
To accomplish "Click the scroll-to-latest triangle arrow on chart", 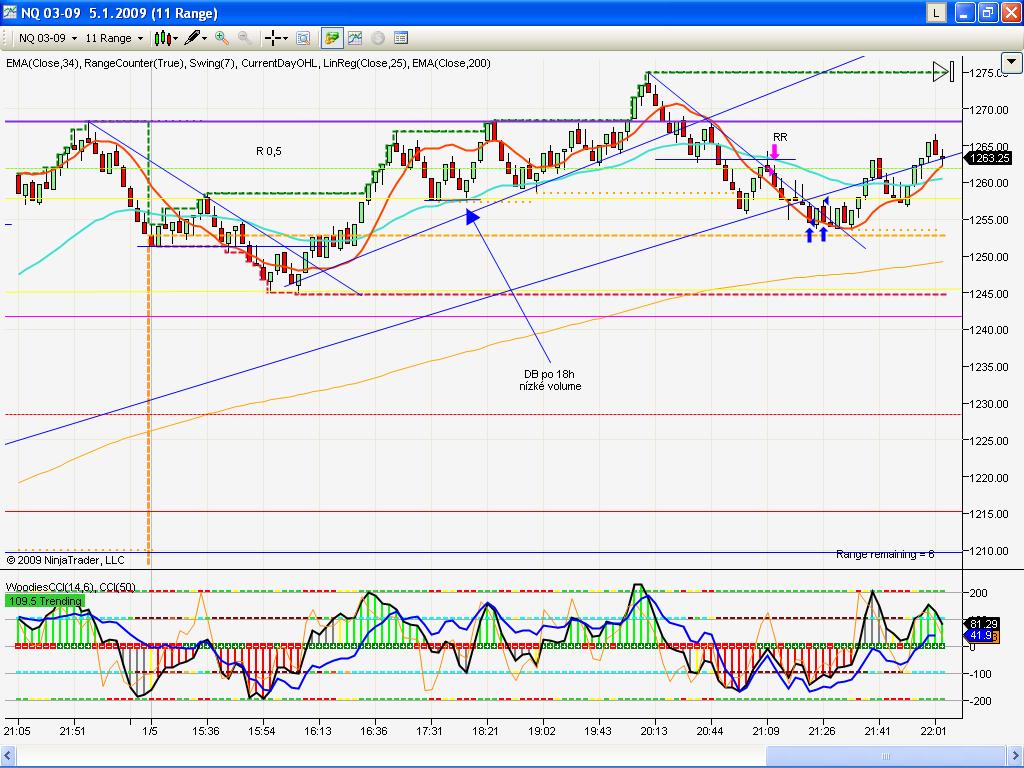I will tap(941, 71).
